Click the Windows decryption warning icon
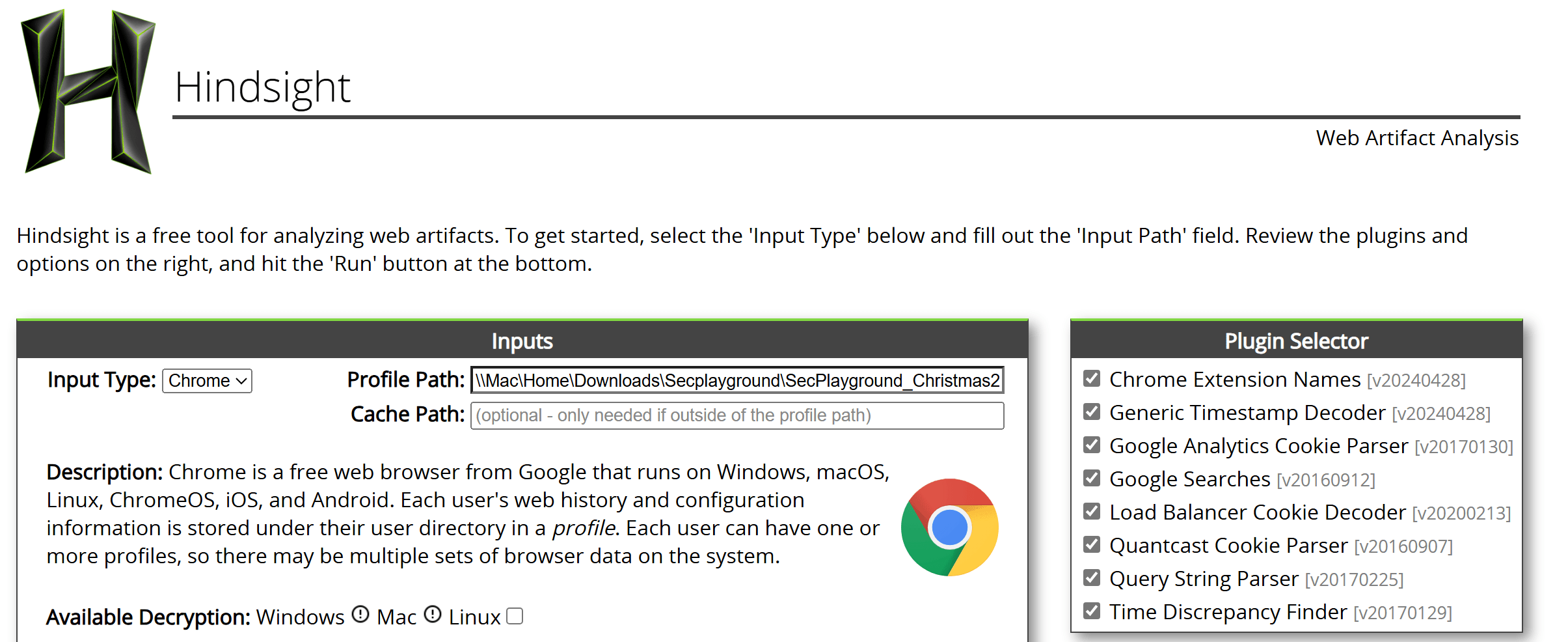The height and width of the screenshot is (642, 1568). [x=360, y=614]
